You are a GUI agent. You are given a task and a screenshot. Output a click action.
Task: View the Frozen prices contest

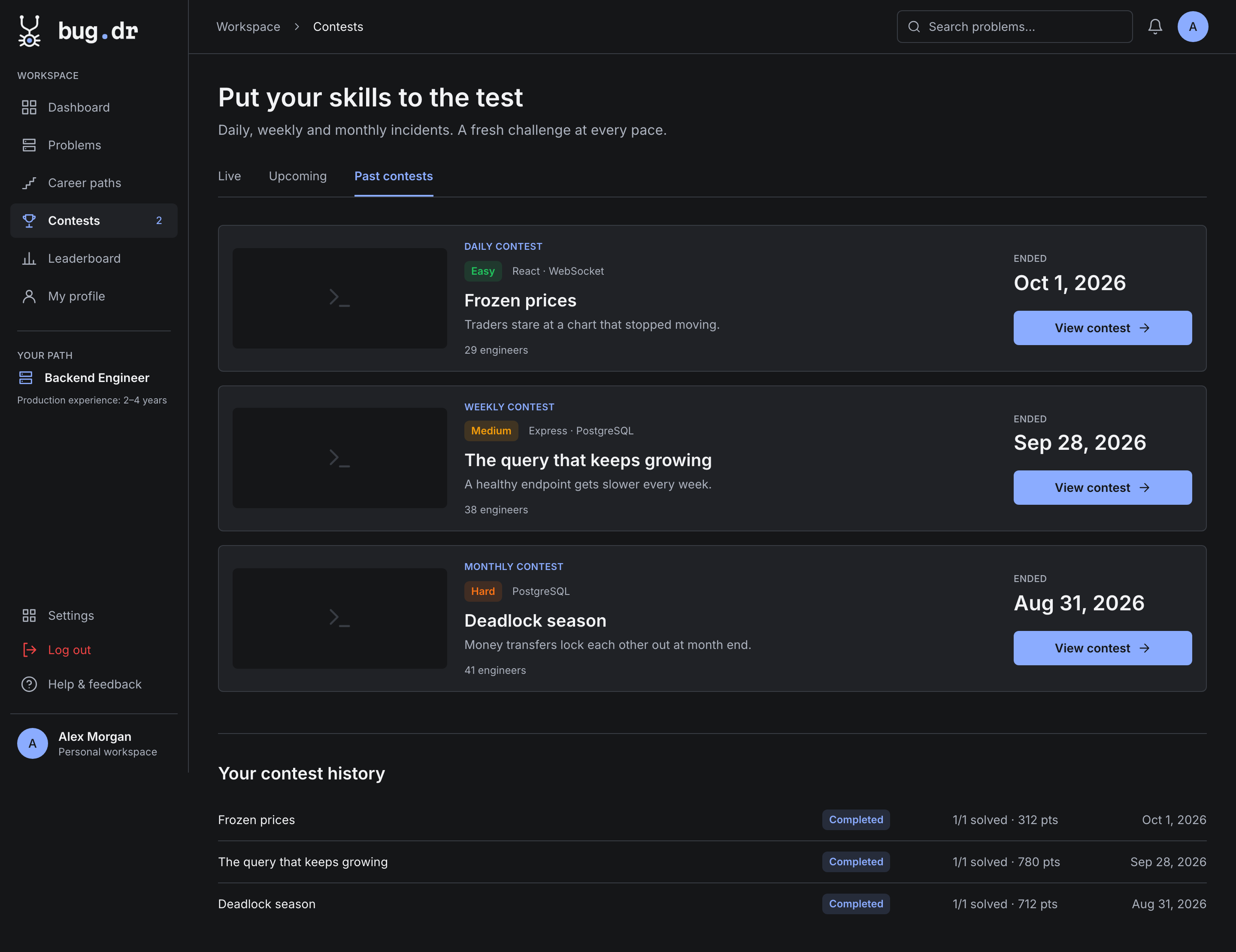tap(1103, 328)
